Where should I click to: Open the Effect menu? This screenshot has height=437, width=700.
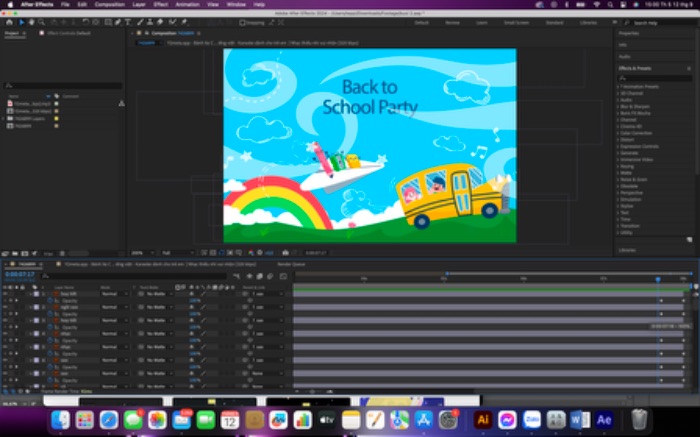click(161, 4)
